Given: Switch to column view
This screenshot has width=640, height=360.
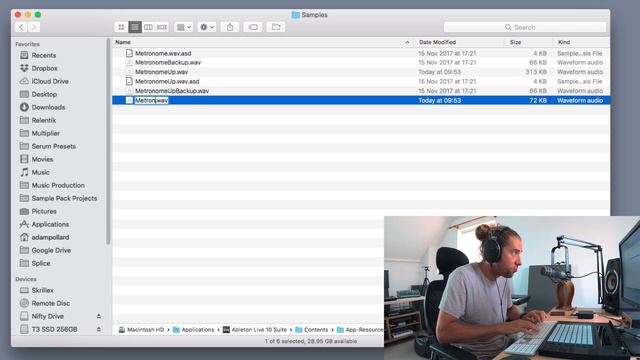Looking at the screenshot, I should click(x=148, y=27).
